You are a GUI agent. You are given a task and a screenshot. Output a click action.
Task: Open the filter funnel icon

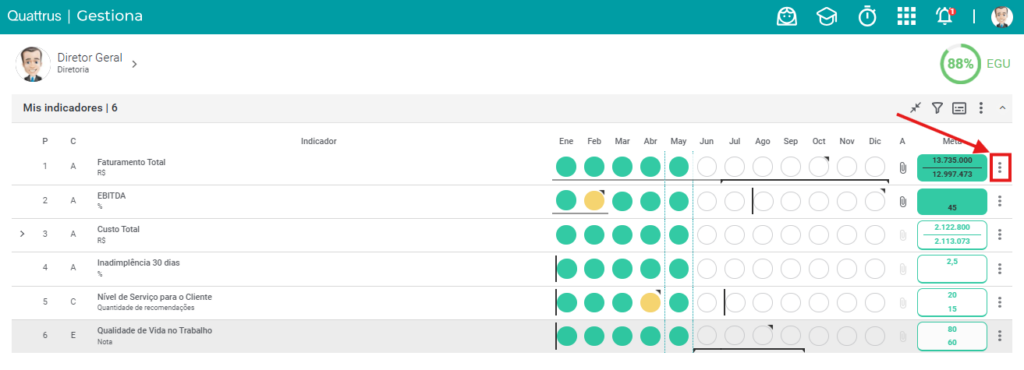point(937,108)
